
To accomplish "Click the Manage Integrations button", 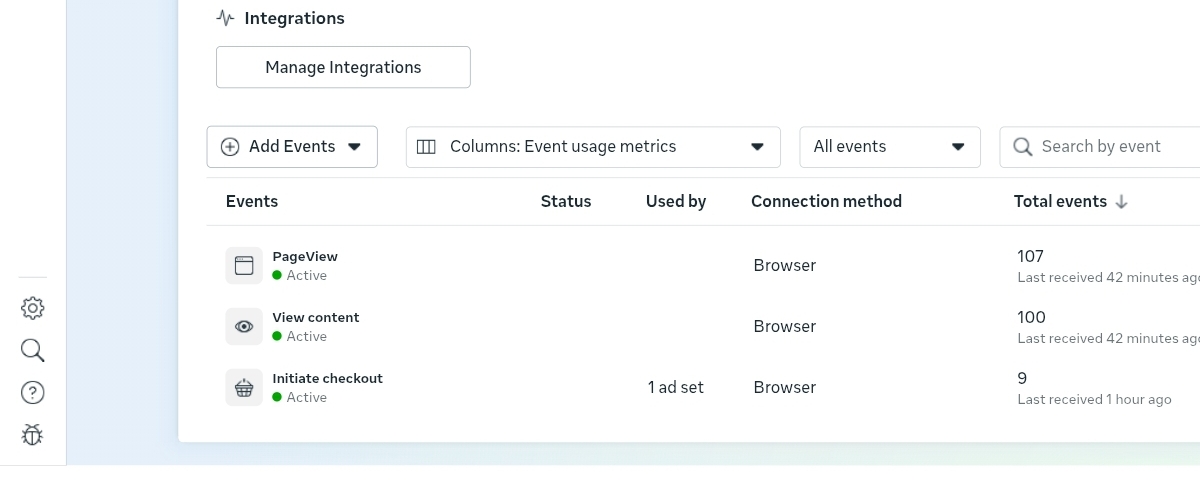I will click(343, 67).
